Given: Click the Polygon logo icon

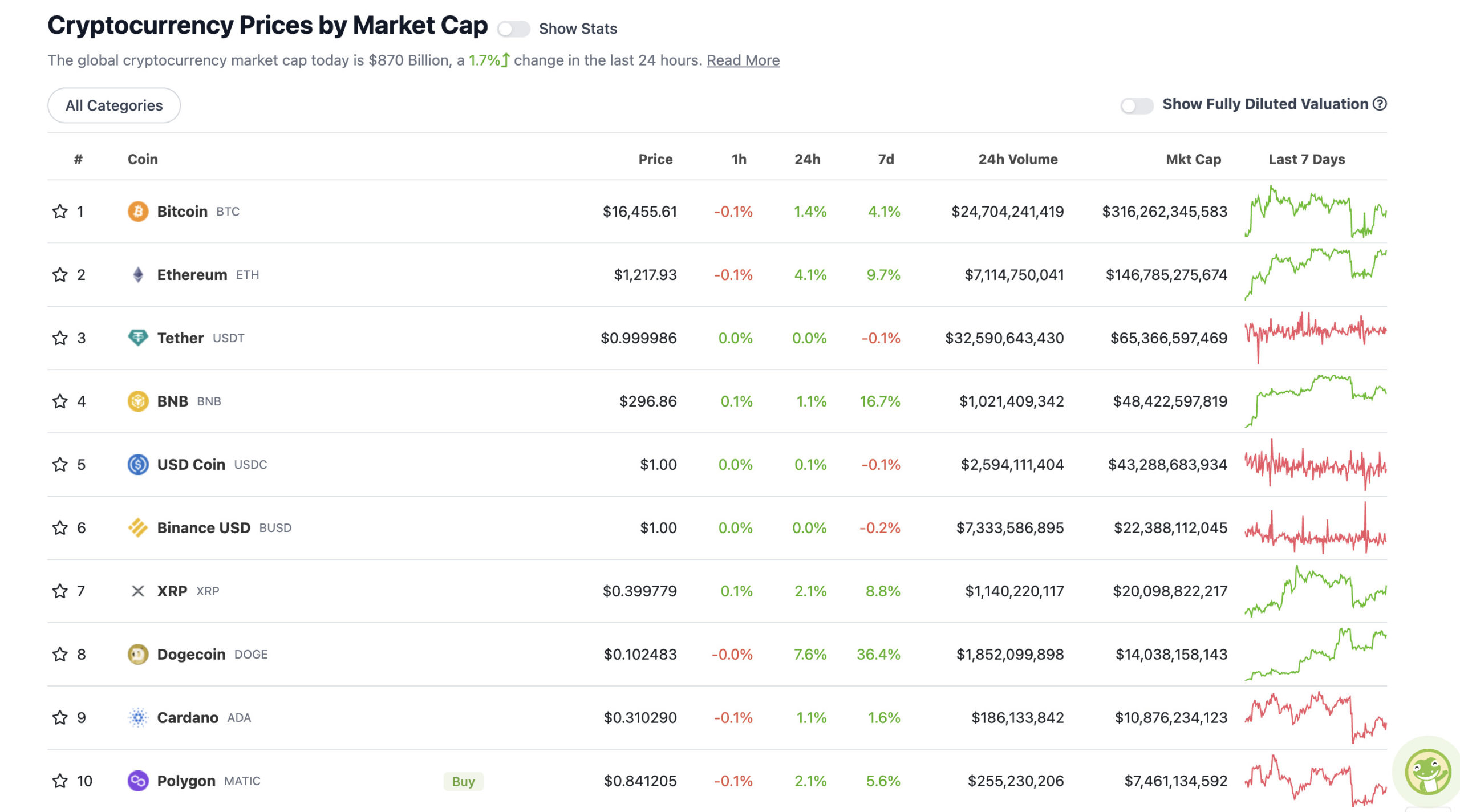Looking at the screenshot, I should [138, 781].
